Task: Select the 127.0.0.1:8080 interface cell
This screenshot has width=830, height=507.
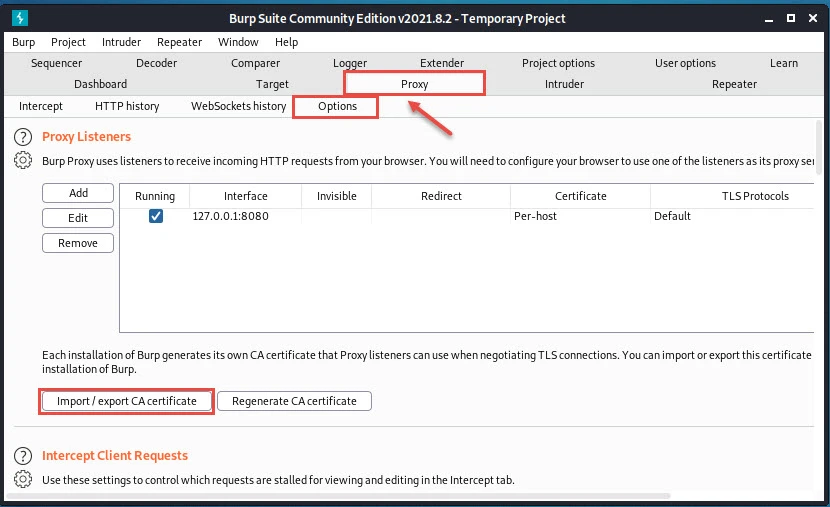Action: point(246,216)
